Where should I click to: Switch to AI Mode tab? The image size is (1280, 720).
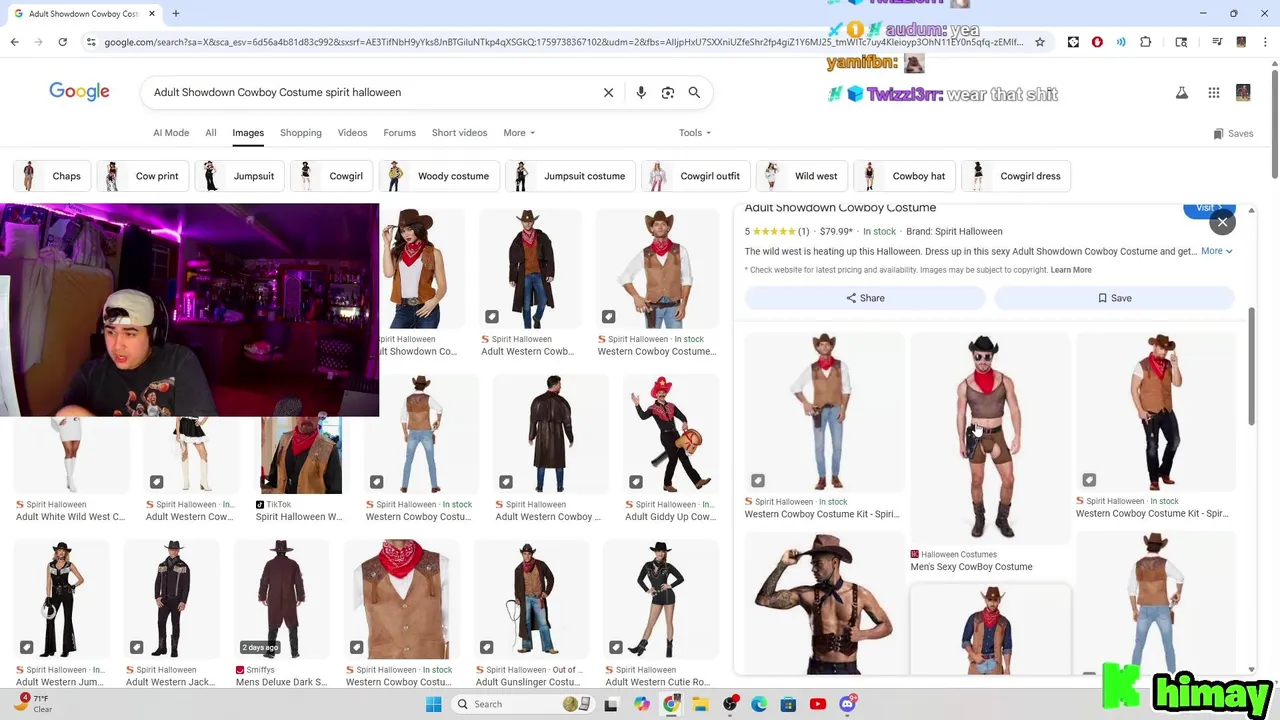(171, 132)
